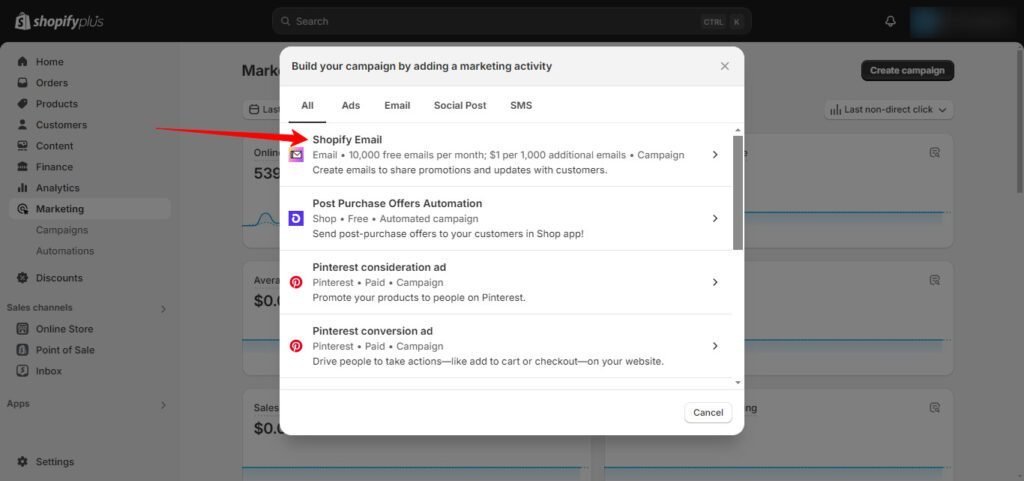
Task: Expand the Sales channels section
Action: 163,308
